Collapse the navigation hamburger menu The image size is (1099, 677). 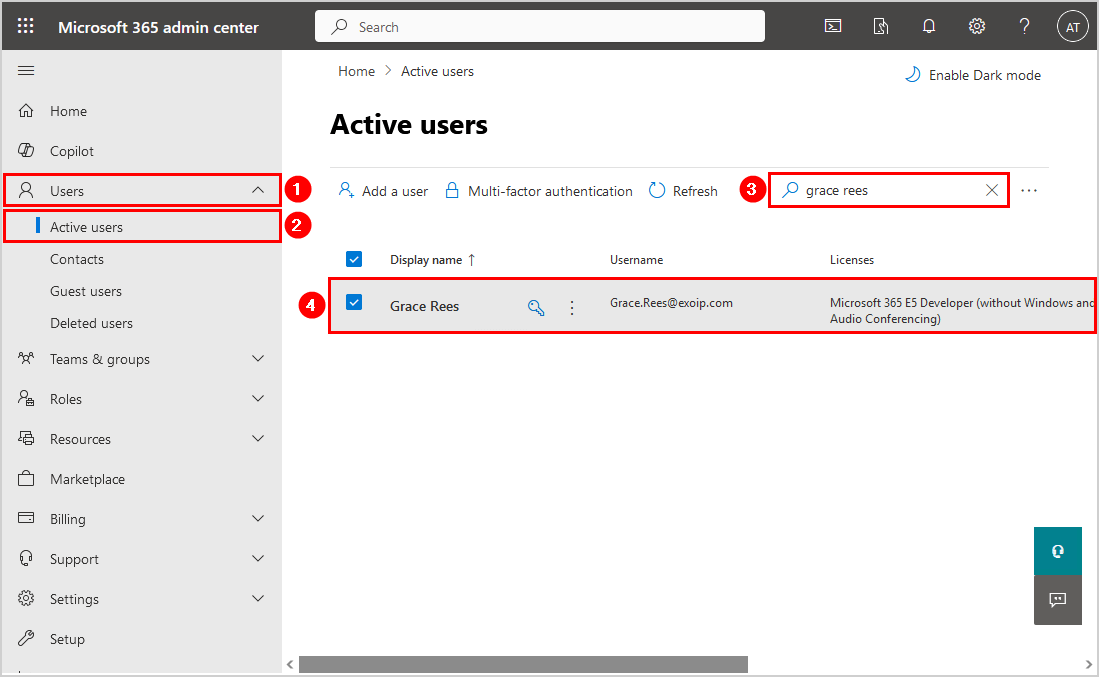point(26,70)
